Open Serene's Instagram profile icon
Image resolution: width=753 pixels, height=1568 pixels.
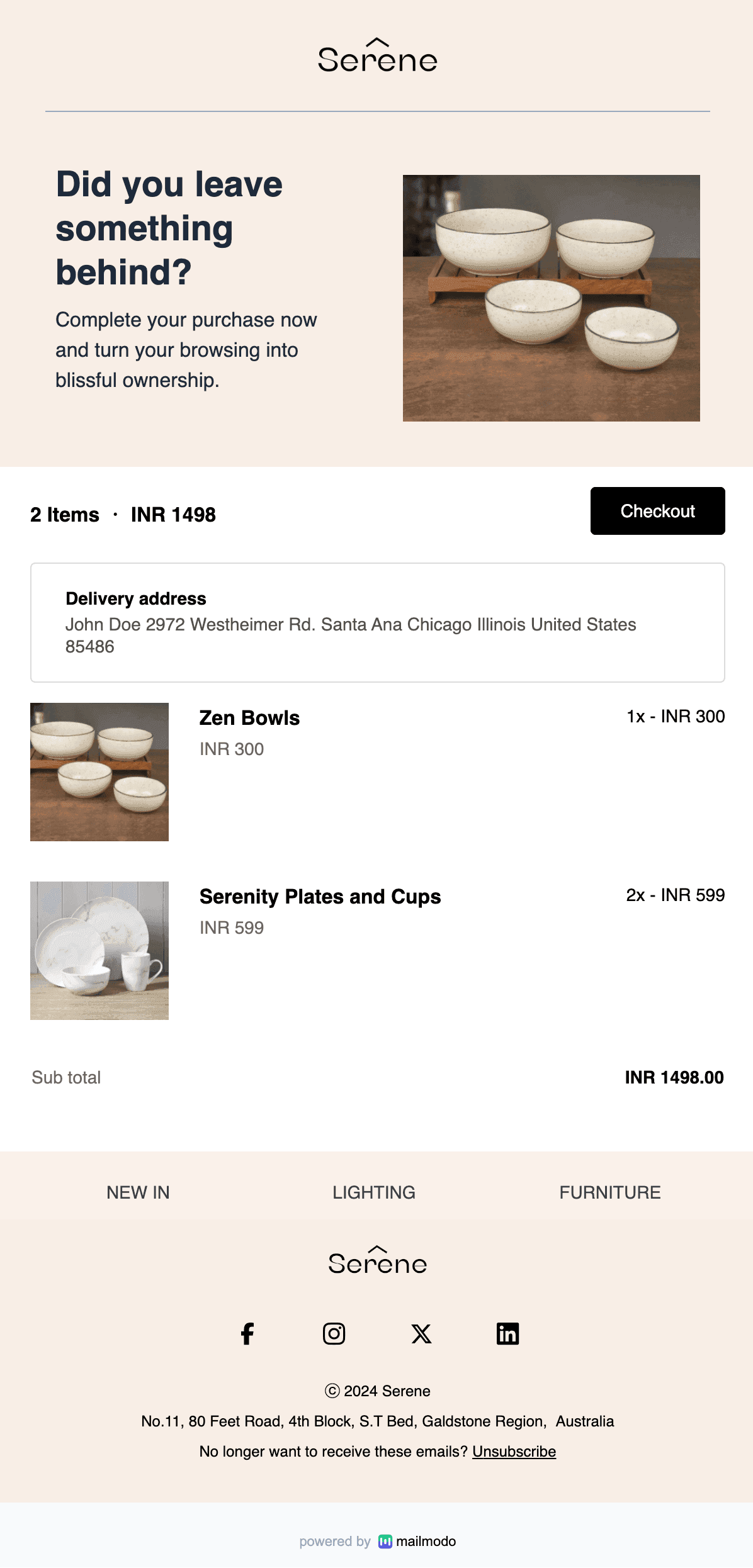tap(334, 1333)
